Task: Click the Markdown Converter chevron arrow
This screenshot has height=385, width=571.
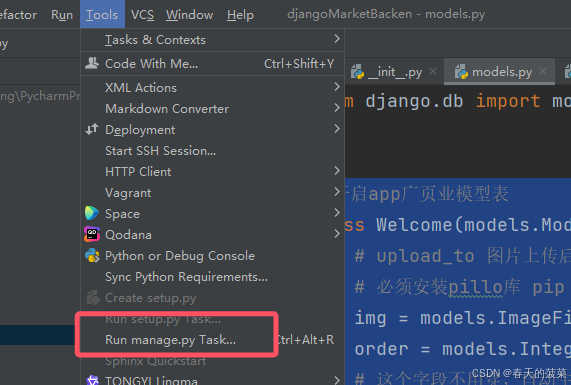Action: 337,108
